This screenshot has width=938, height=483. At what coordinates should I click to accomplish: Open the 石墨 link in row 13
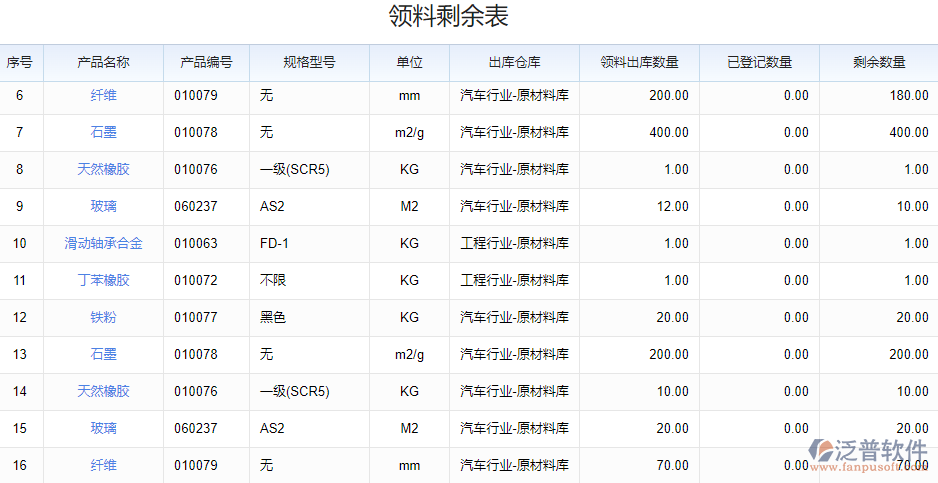[x=103, y=355]
